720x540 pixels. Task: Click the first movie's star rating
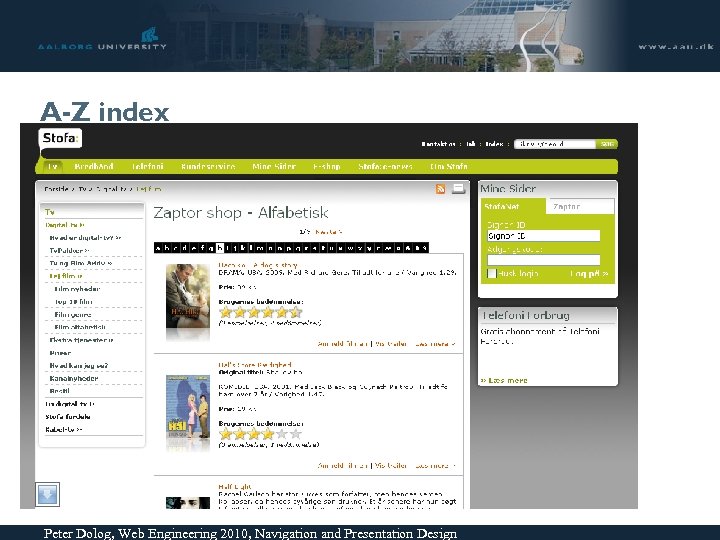261,313
